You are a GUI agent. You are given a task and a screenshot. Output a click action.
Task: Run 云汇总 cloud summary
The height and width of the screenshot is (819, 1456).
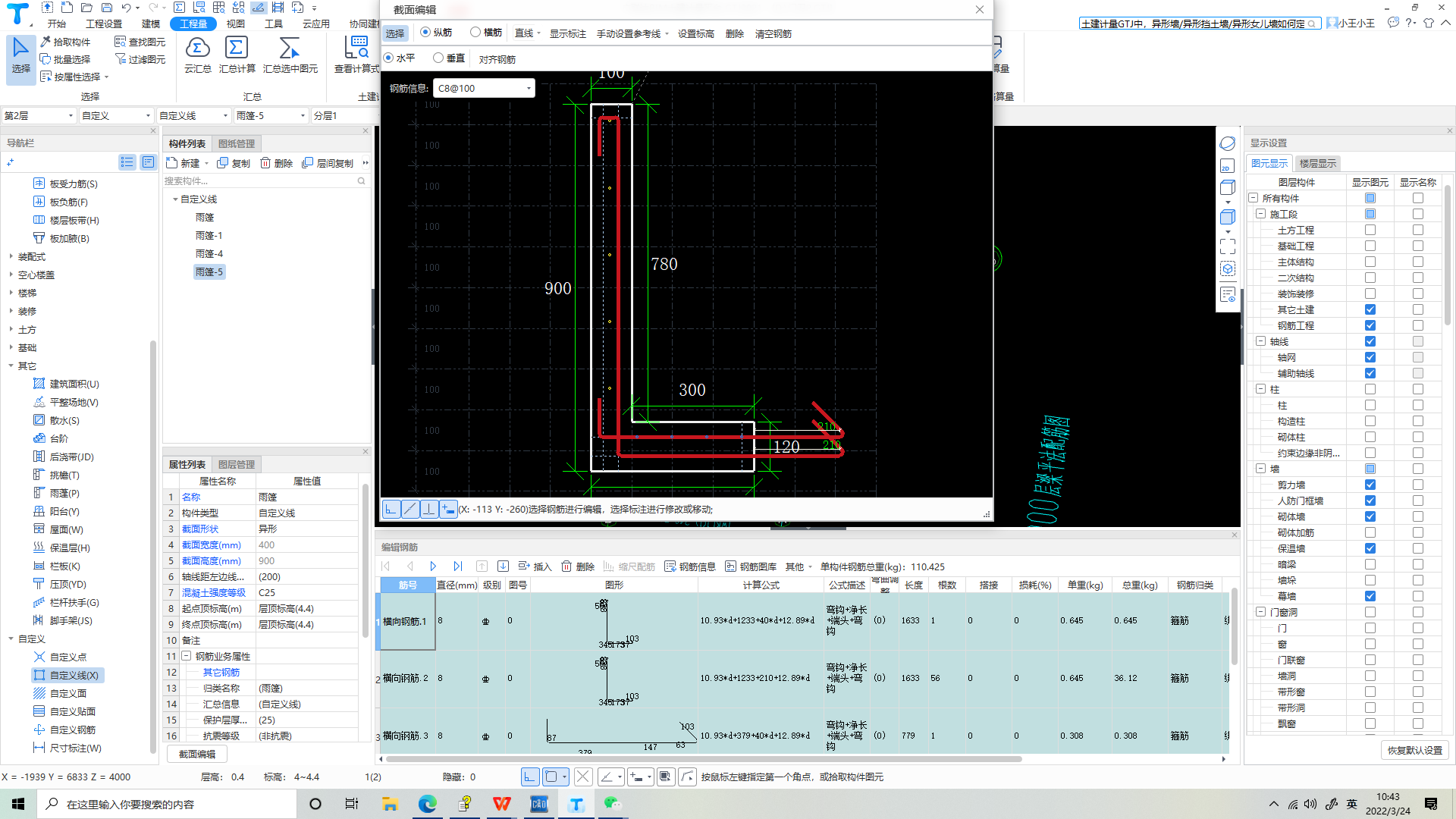[198, 55]
